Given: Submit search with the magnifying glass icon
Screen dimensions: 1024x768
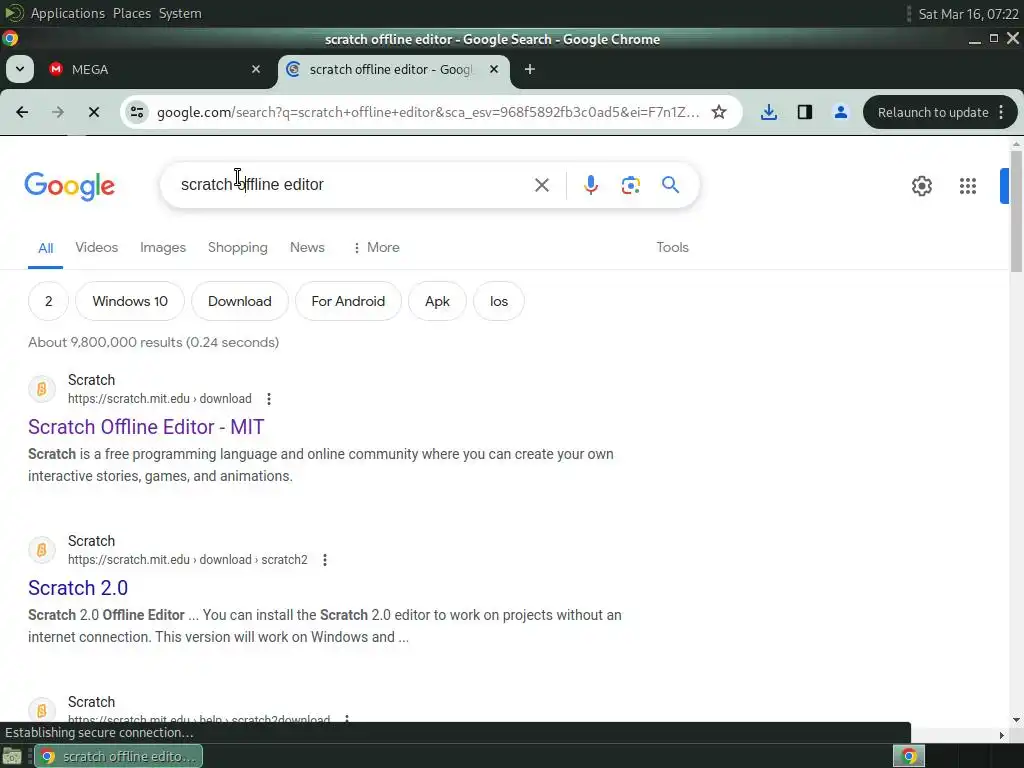Looking at the screenshot, I should 670,185.
